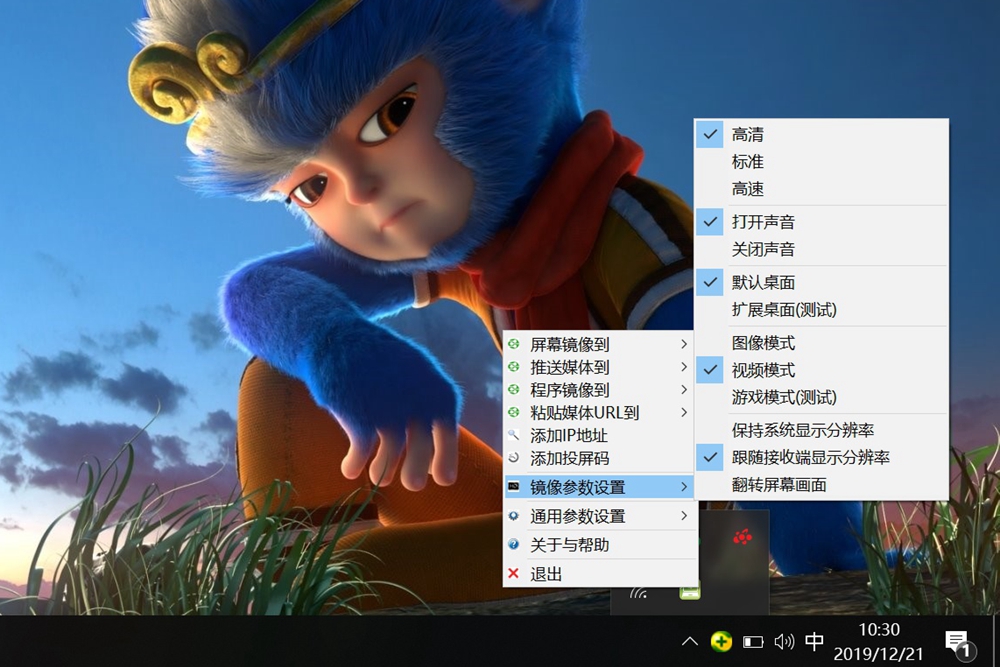Click the wireless icon in tray overflow popup
The image size is (1000, 667).
point(638,594)
